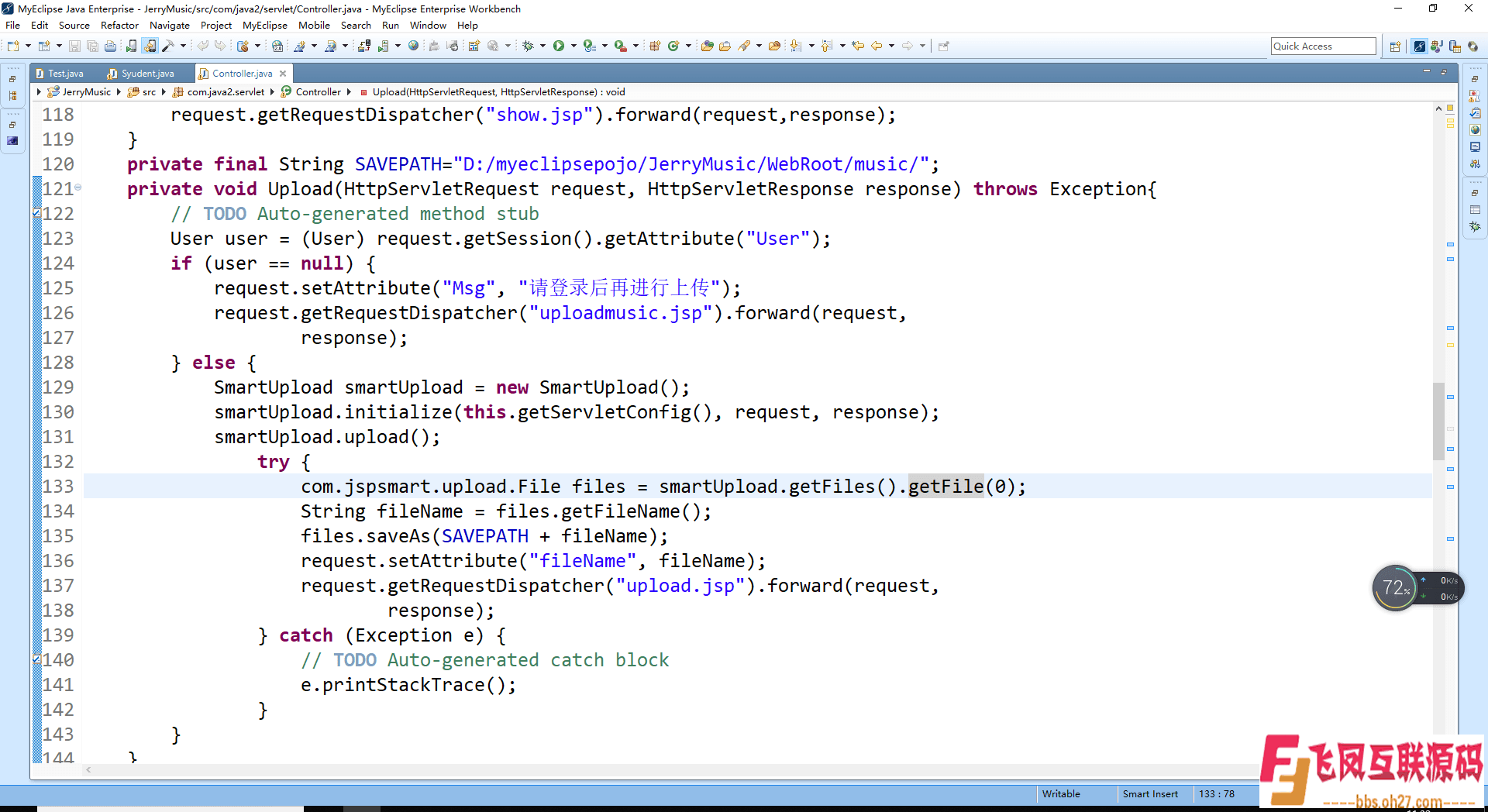Switch to the active MyEclipse perspective button

tap(1419, 46)
